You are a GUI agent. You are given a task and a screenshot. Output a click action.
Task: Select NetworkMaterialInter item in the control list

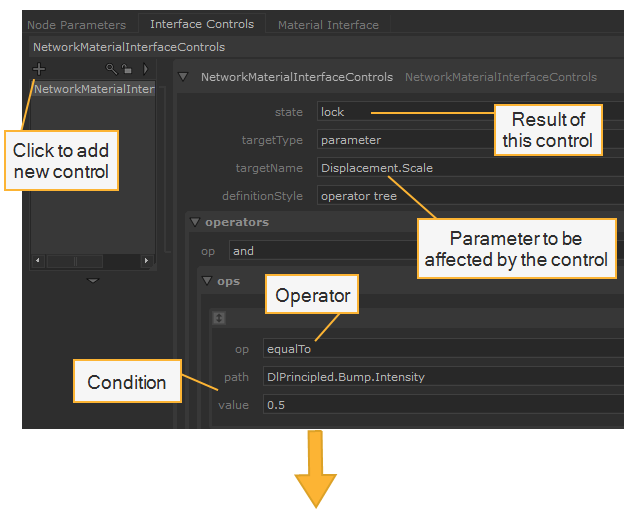point(94,89)
